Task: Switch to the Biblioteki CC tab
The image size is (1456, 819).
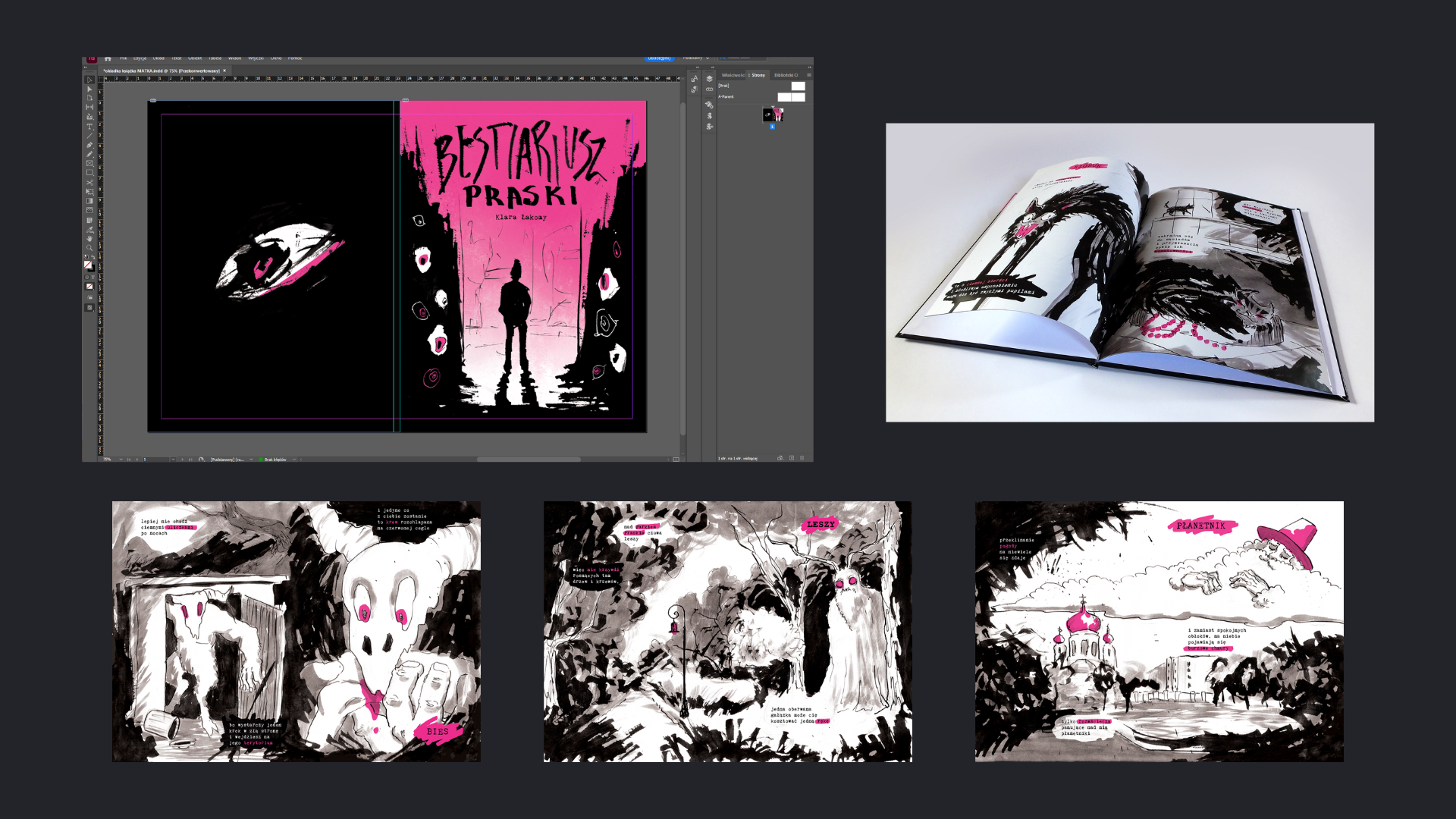Action: coord(786,75)
